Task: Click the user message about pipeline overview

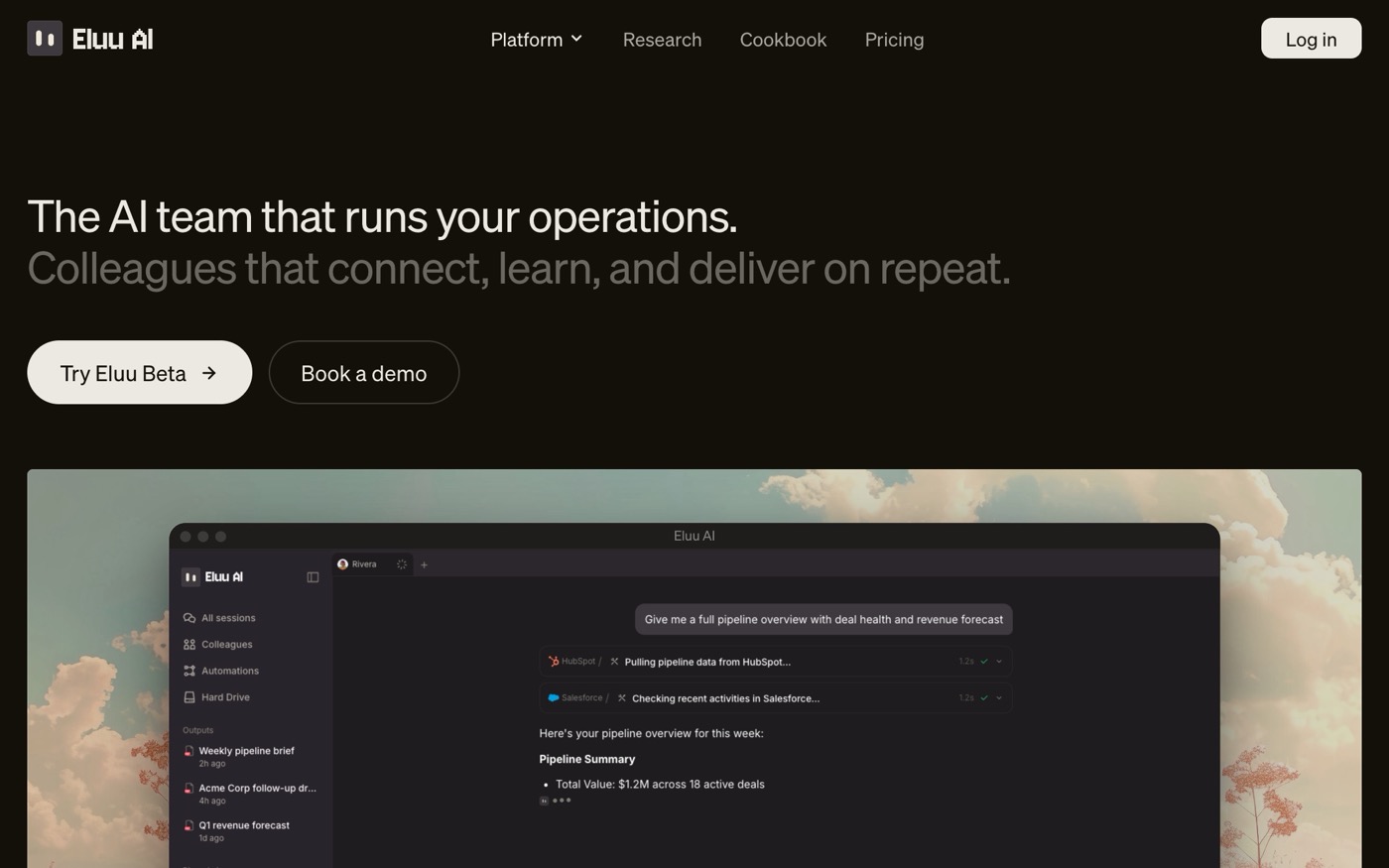Action: (823, 619)
